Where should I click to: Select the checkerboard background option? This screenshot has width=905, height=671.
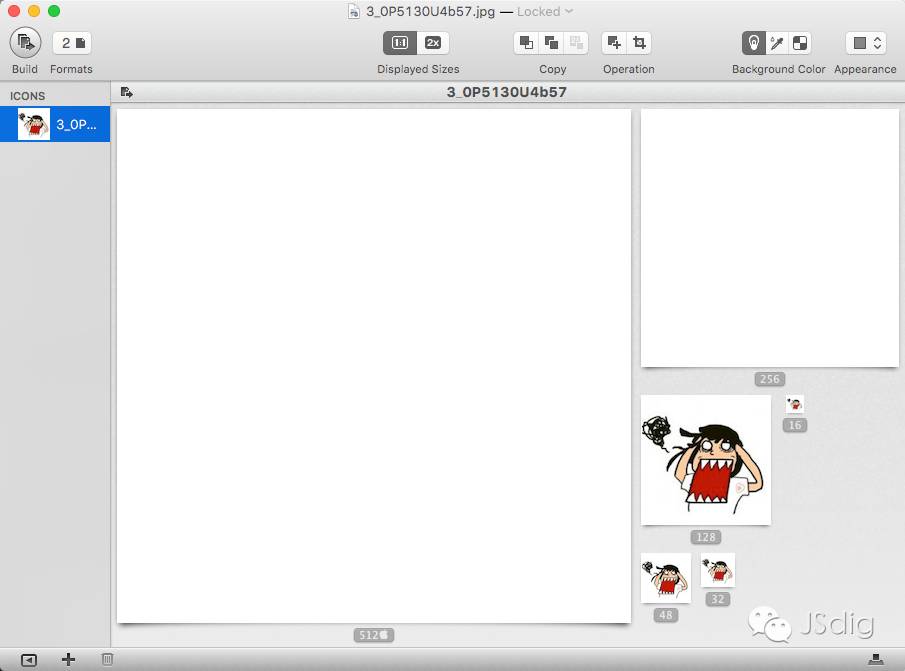800,43
